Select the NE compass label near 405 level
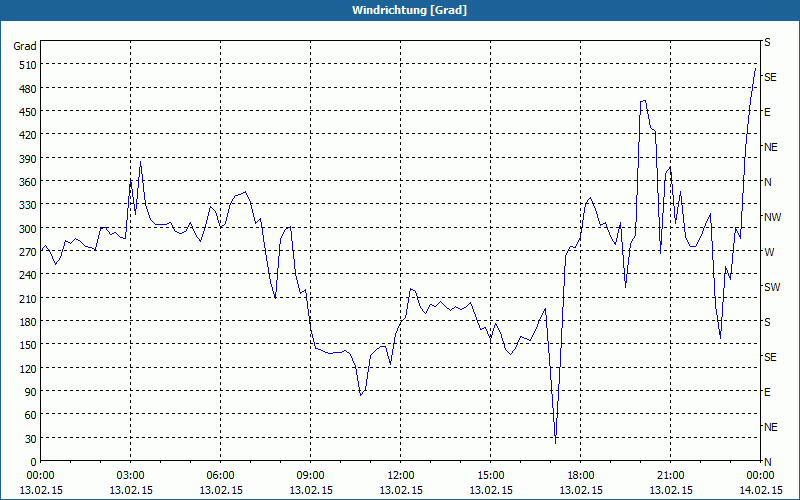 pos(770,147)
